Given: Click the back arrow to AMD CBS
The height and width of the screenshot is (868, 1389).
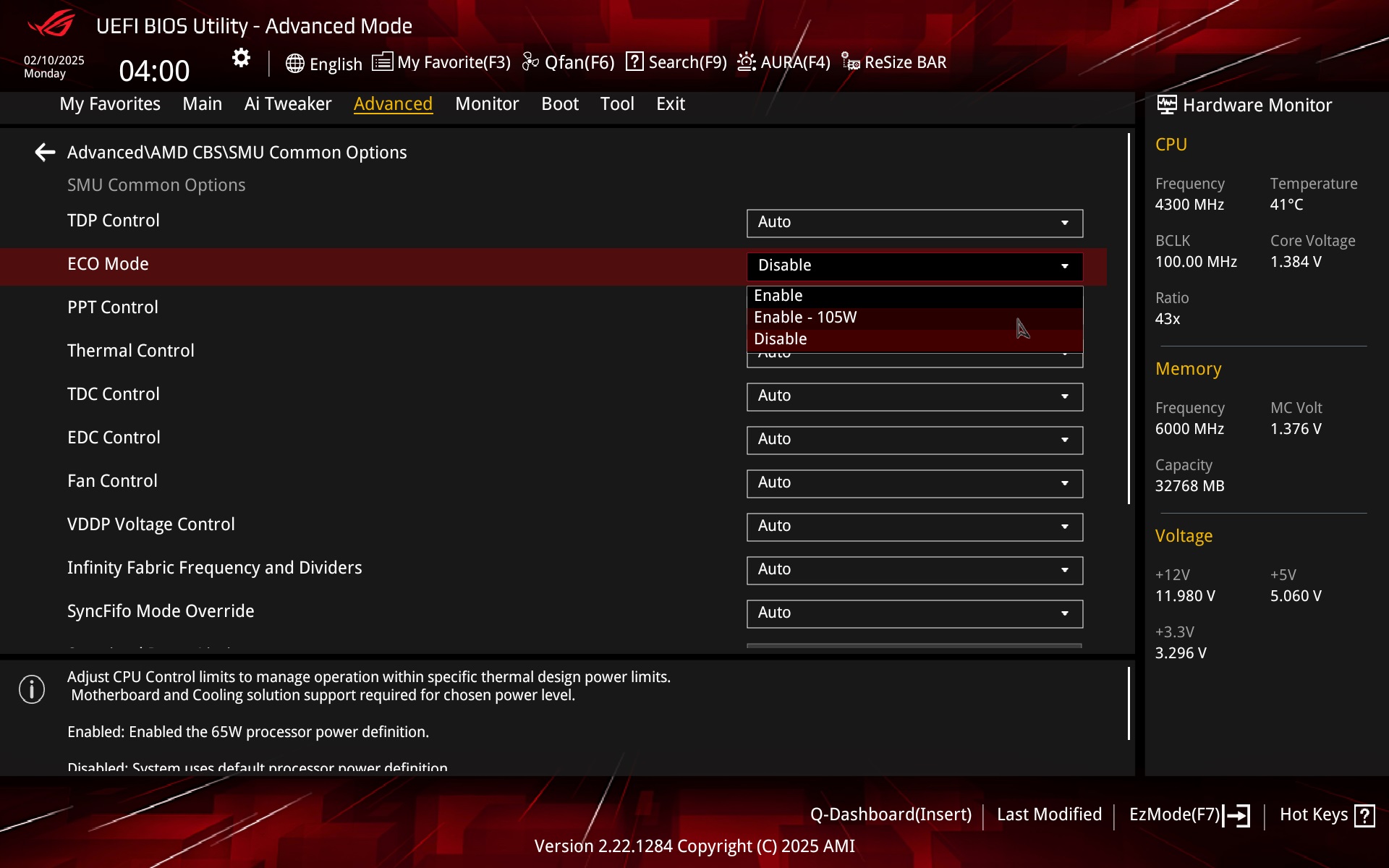Looking at the screenshot, I should pos(45,152).
